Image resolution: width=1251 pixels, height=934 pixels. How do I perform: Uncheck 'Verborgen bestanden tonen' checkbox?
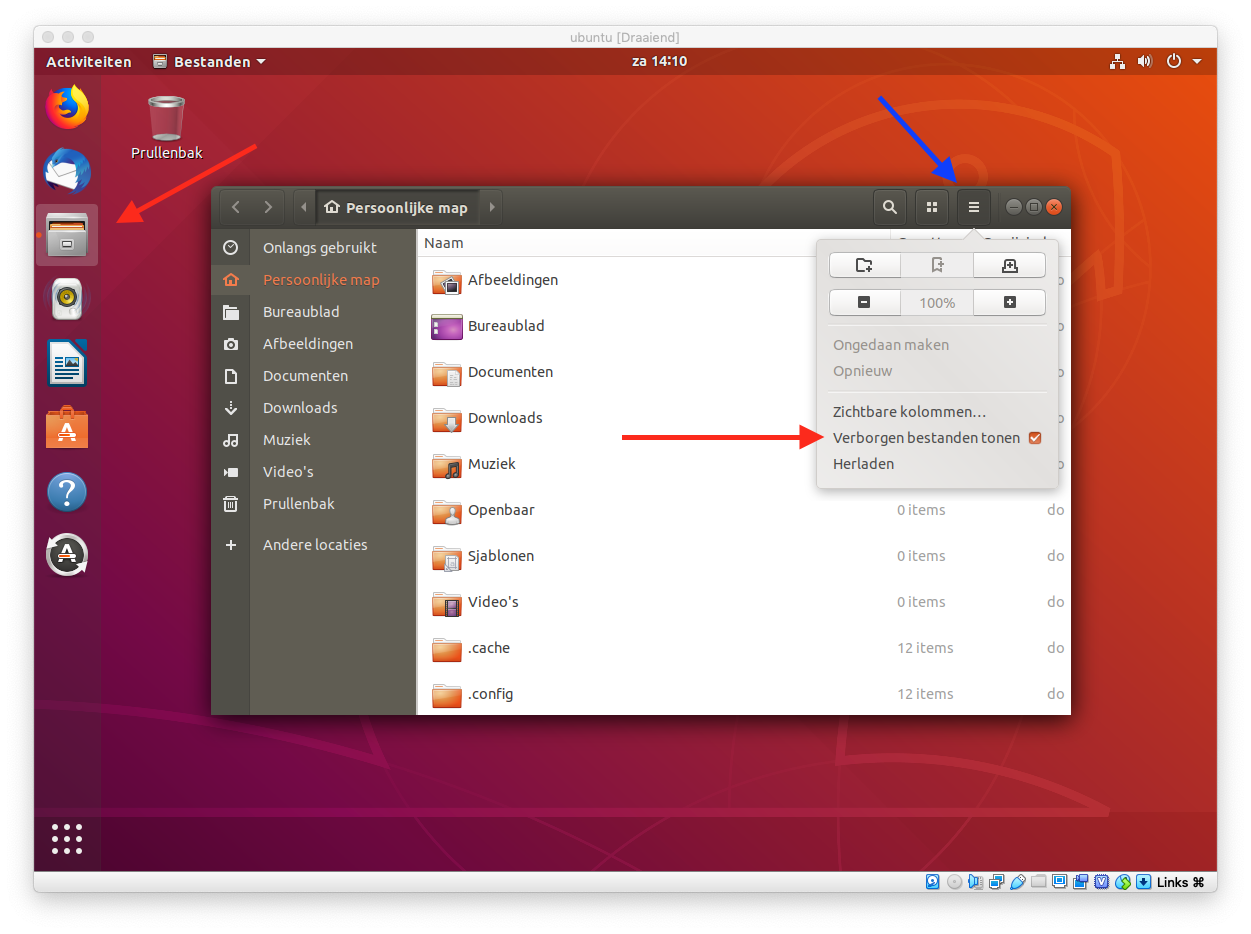pyautogui.click(x=1035, y=438)
